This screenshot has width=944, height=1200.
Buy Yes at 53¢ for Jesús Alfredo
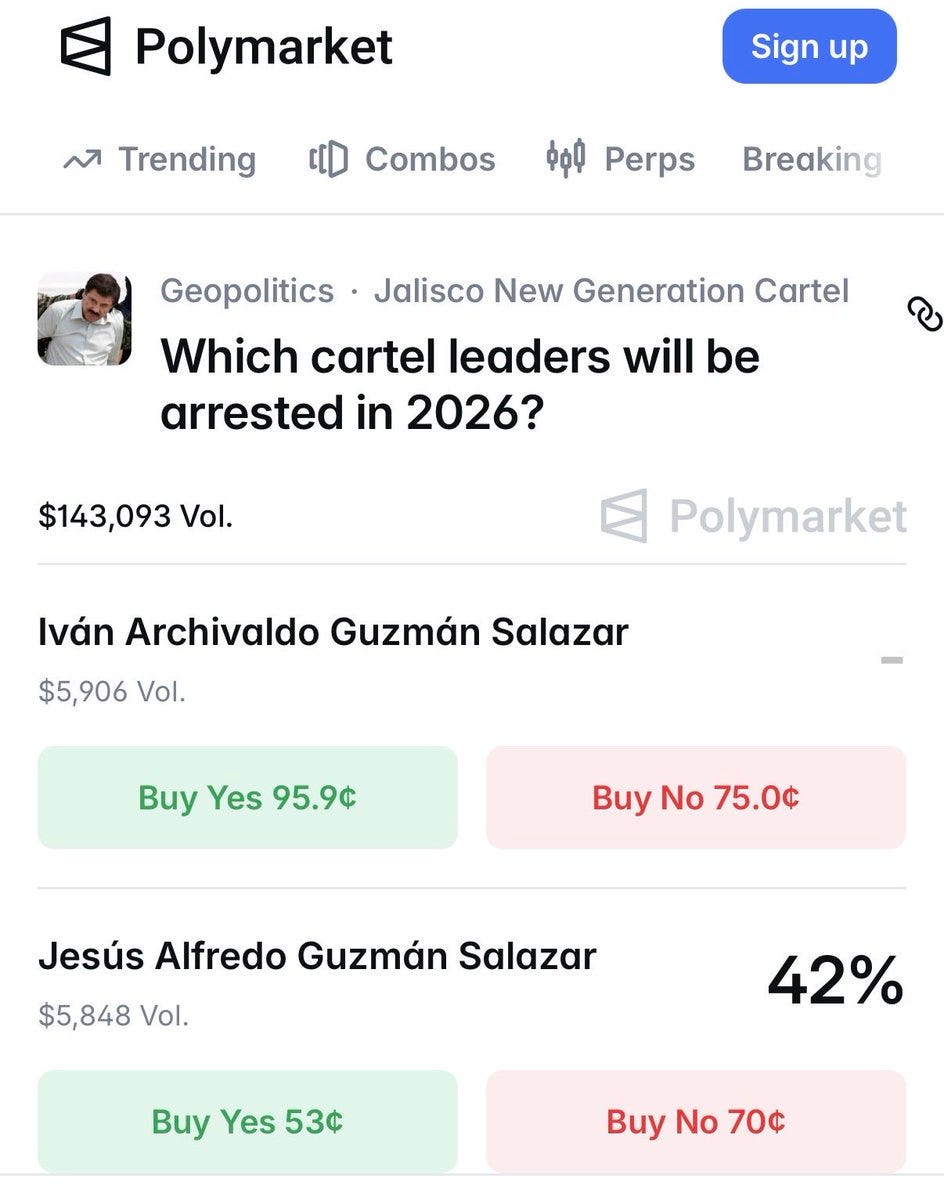(x=247, y=1121)
